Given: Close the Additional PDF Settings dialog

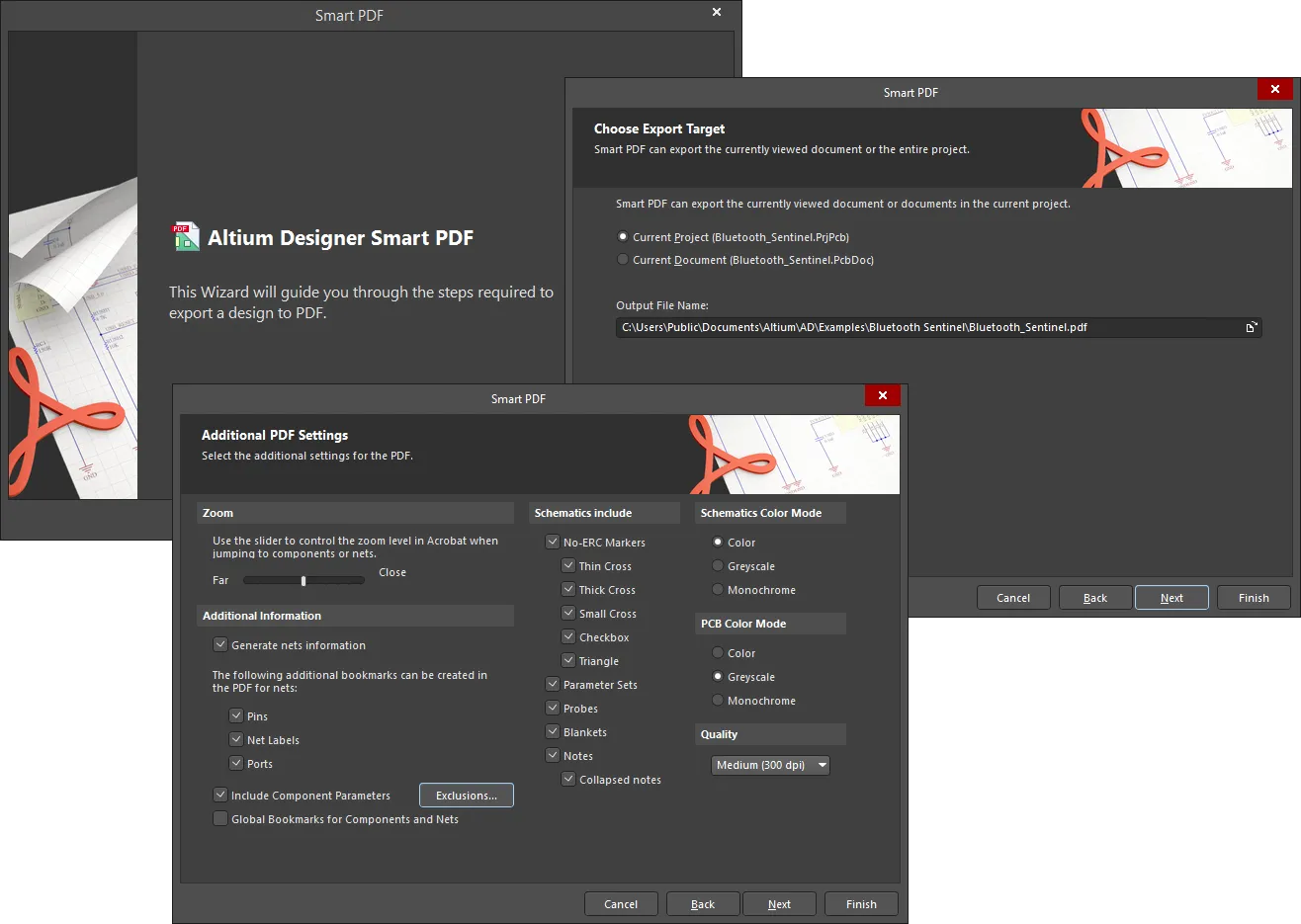Looking at the screenshot, I should 883,395.
